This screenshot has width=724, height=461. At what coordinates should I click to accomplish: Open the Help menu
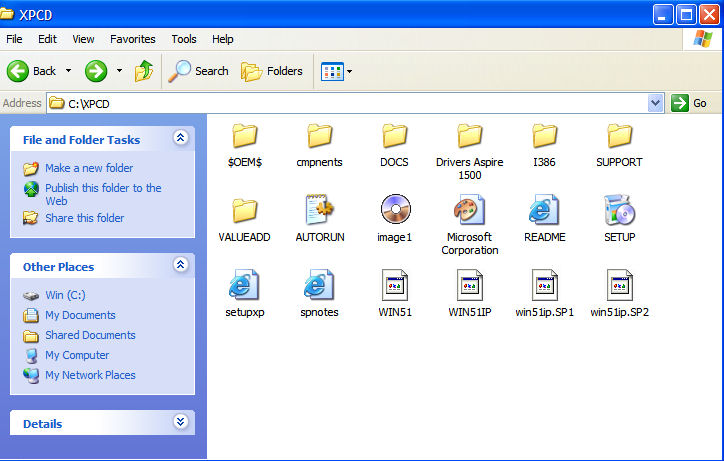click(x=223, y=39)
